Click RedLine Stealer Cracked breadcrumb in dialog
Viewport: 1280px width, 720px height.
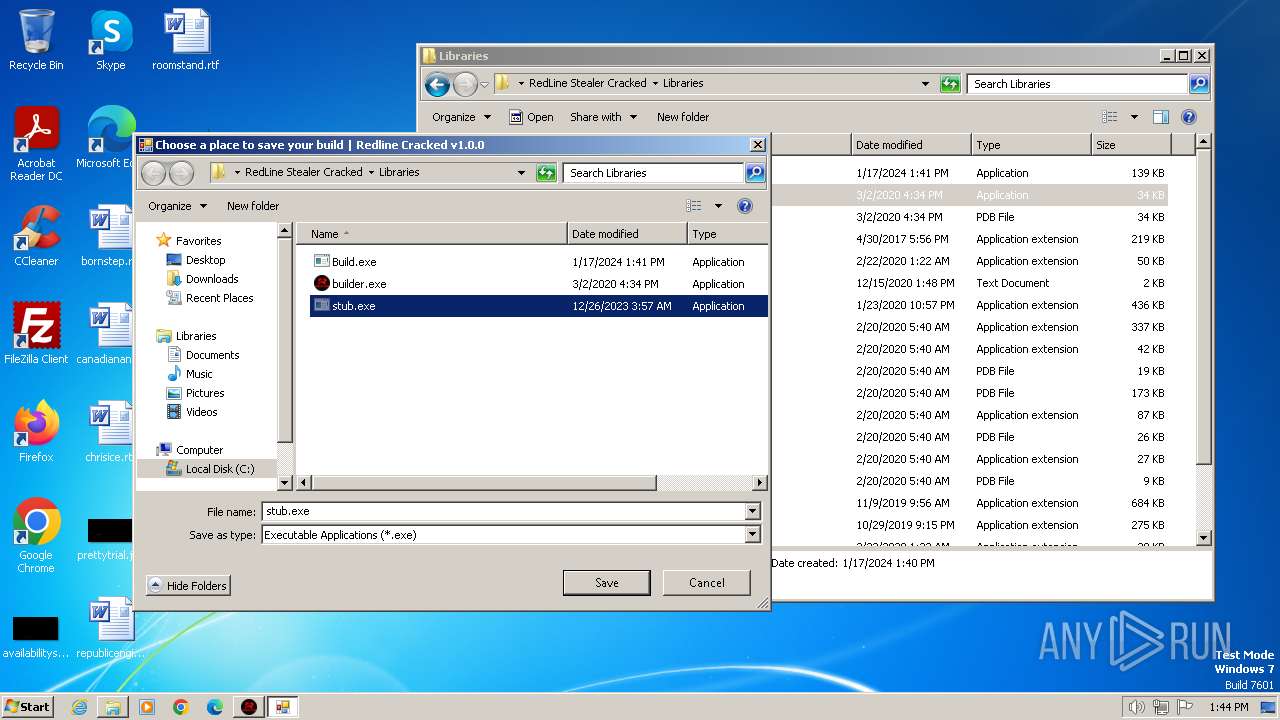coord(304,173)
